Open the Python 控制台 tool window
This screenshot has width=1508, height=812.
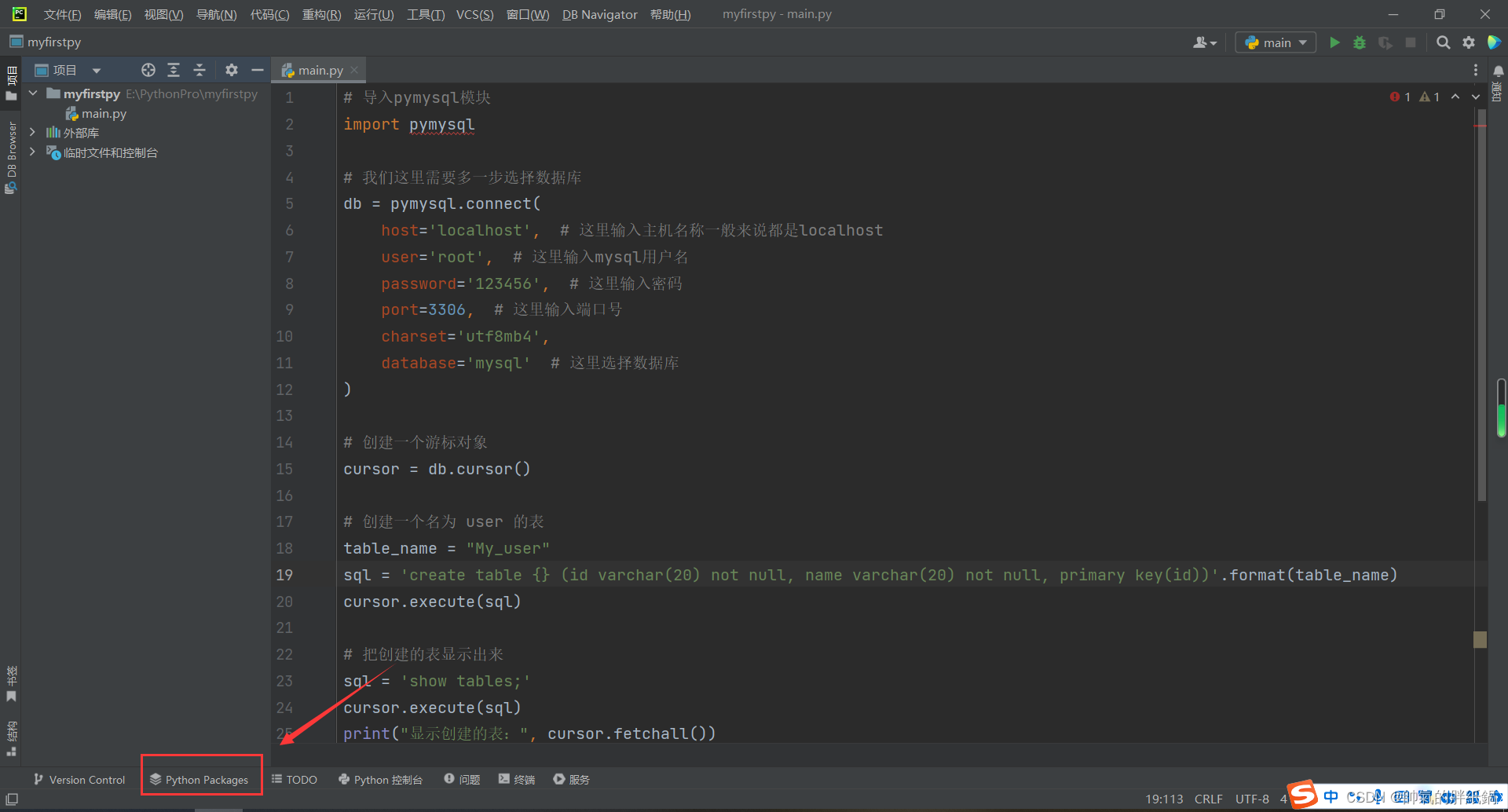click(x=380, y=779)
